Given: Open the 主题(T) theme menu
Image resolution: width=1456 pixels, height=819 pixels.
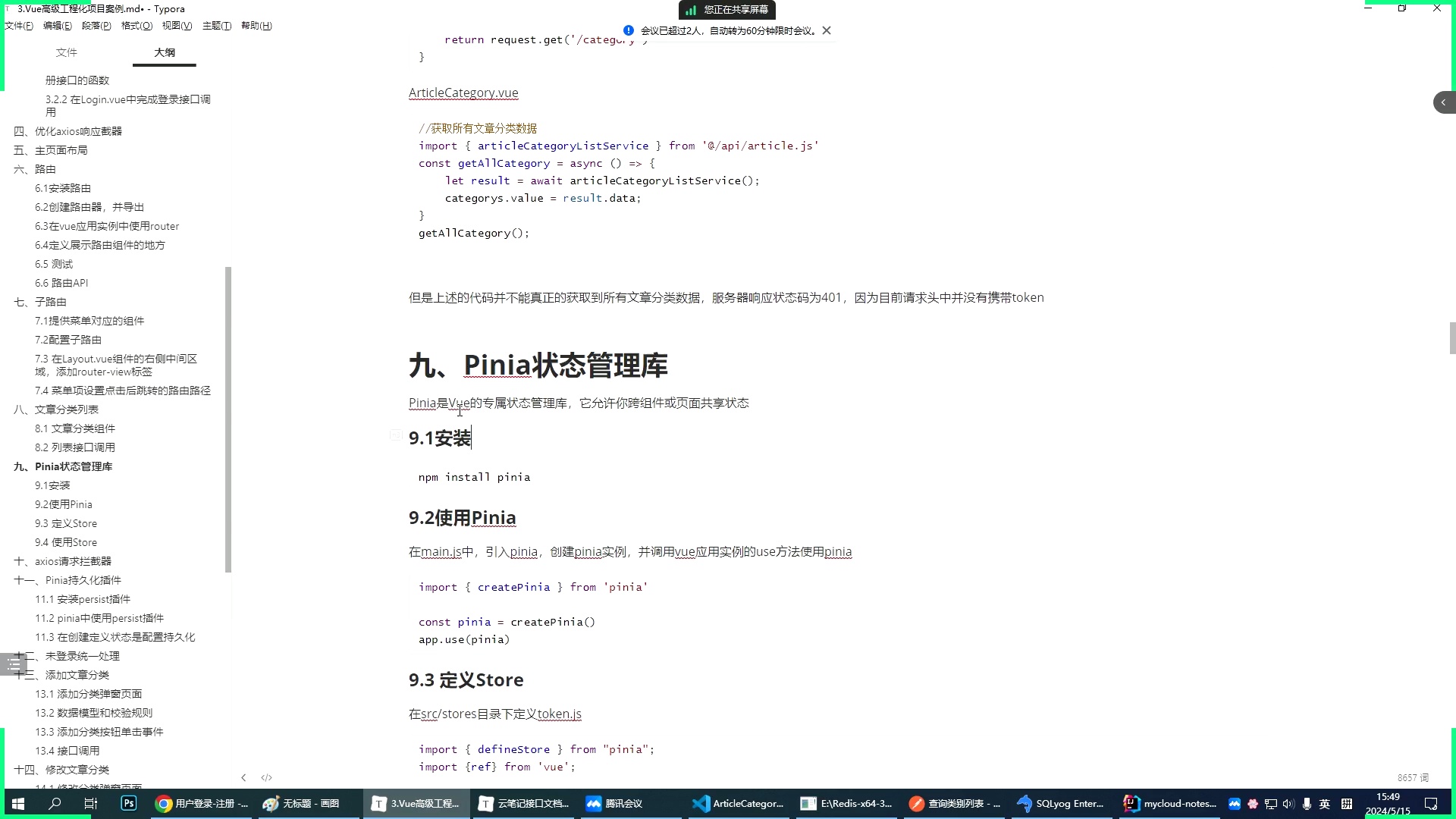Looking at the screenshot, I should pyautogui.click(x=217, y=25).
